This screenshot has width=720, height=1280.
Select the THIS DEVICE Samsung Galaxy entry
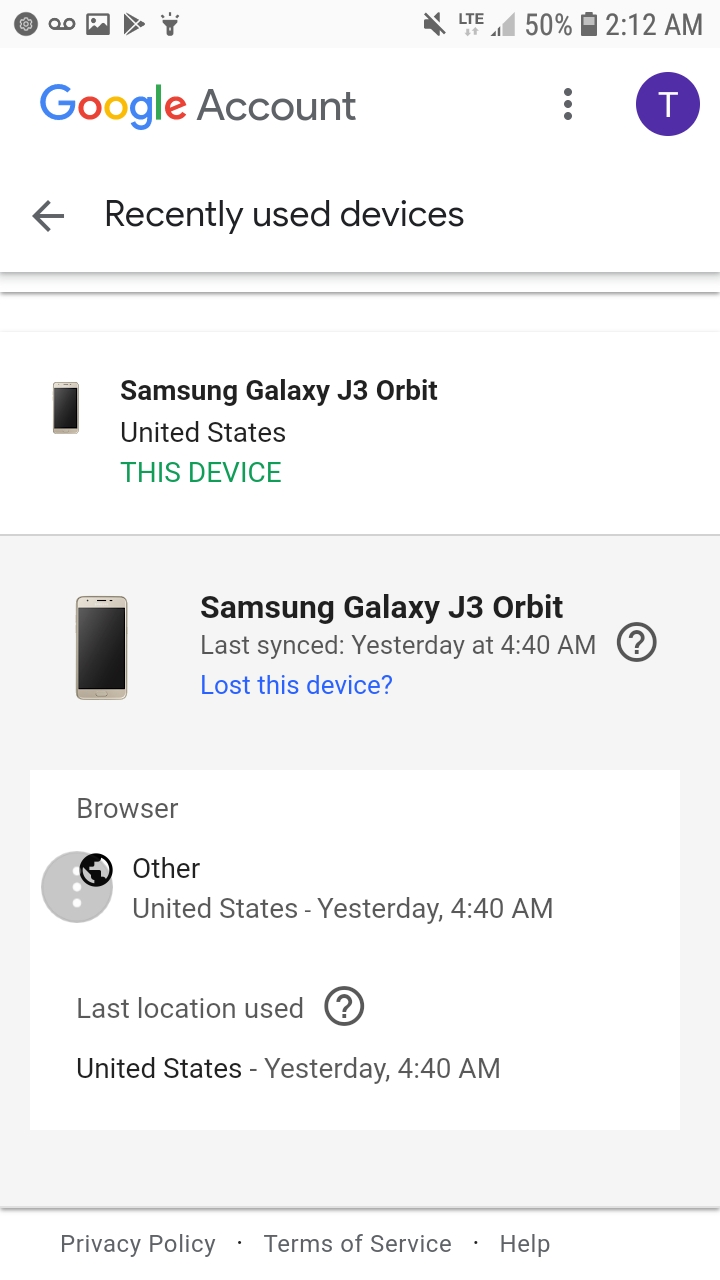click(x=280, y=432)
